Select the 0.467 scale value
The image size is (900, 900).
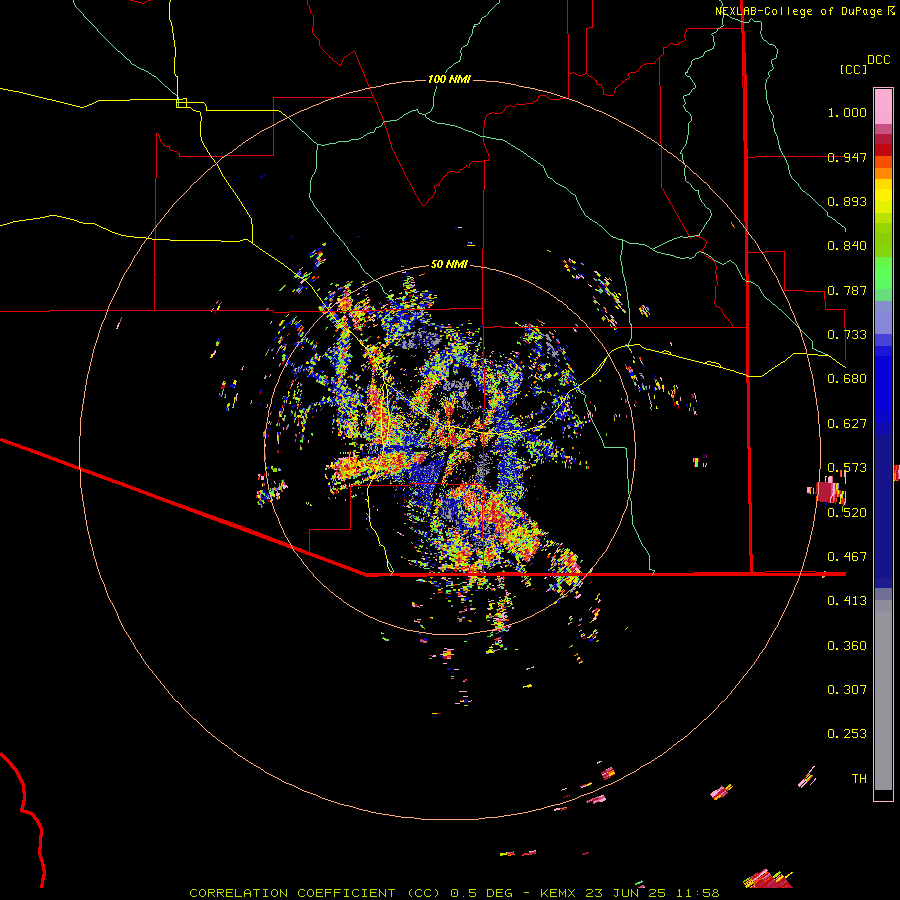click(x=847, y=556)
